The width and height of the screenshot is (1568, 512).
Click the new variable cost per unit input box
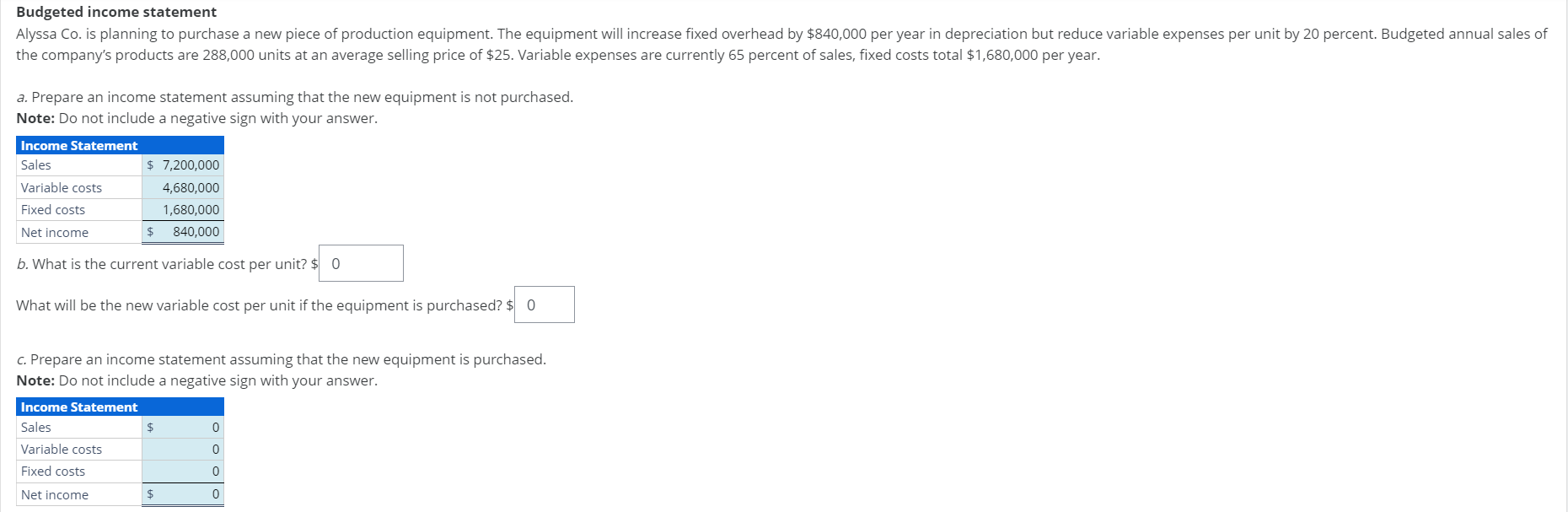pyautogui.click(x=544, y=305)
